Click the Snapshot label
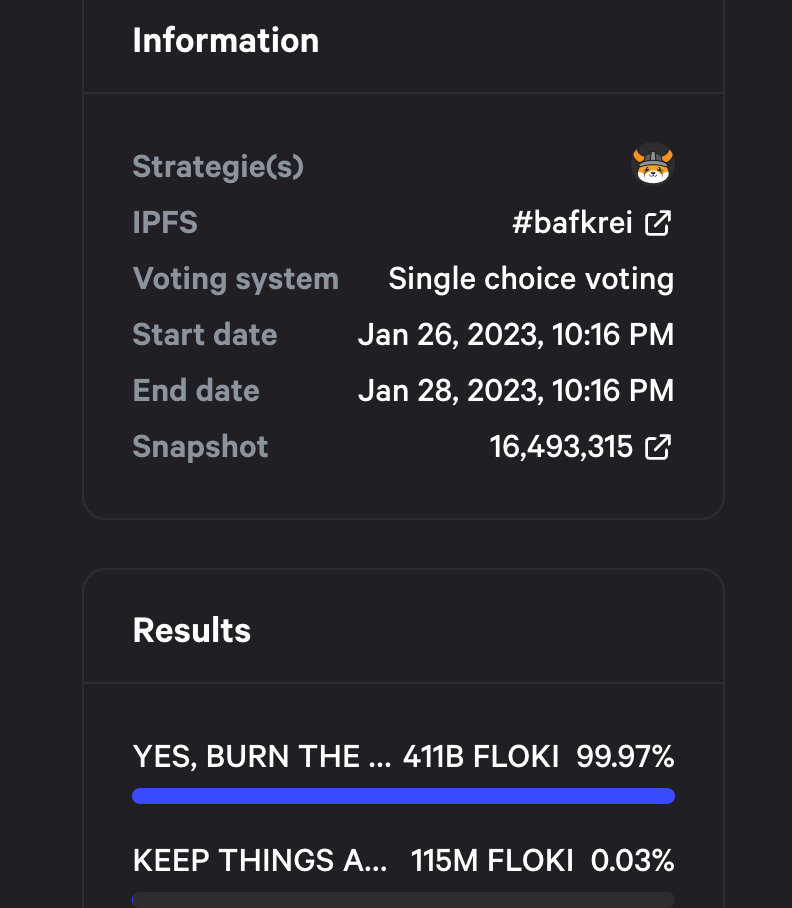The image size is (792, 908). [x=200, y=446]
